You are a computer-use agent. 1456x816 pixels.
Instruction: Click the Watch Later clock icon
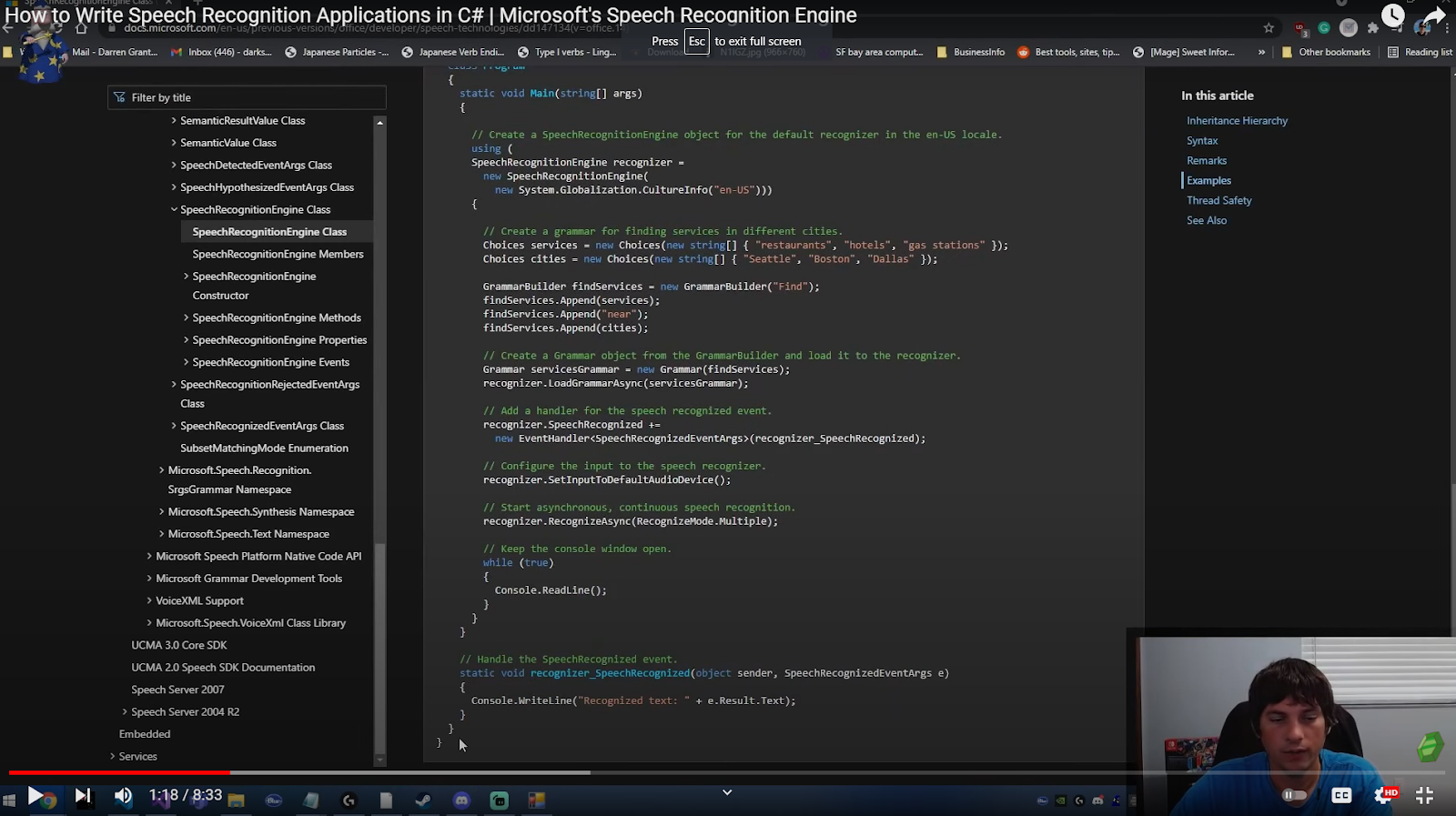point(1393,15)
